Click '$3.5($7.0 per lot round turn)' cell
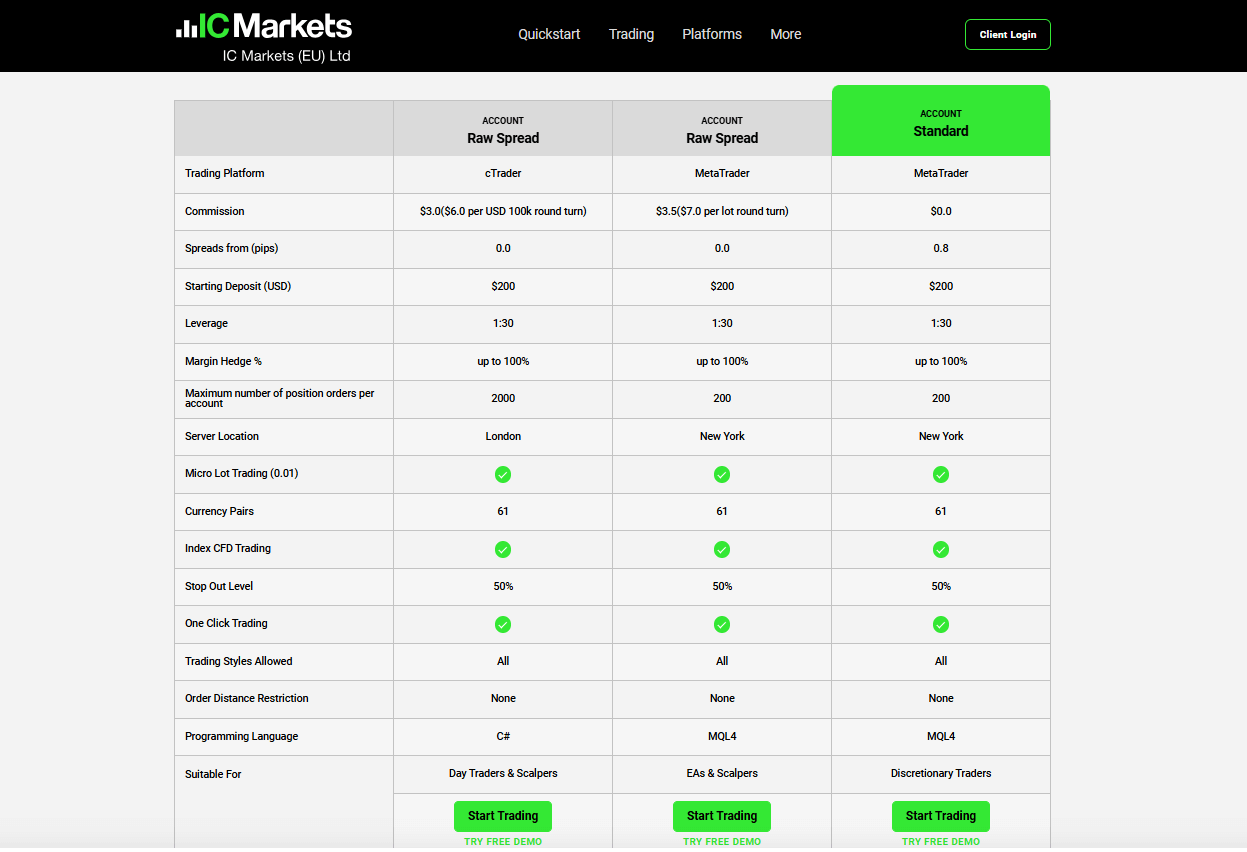The height and width of the screenshot is (852, 1247). 722,211
